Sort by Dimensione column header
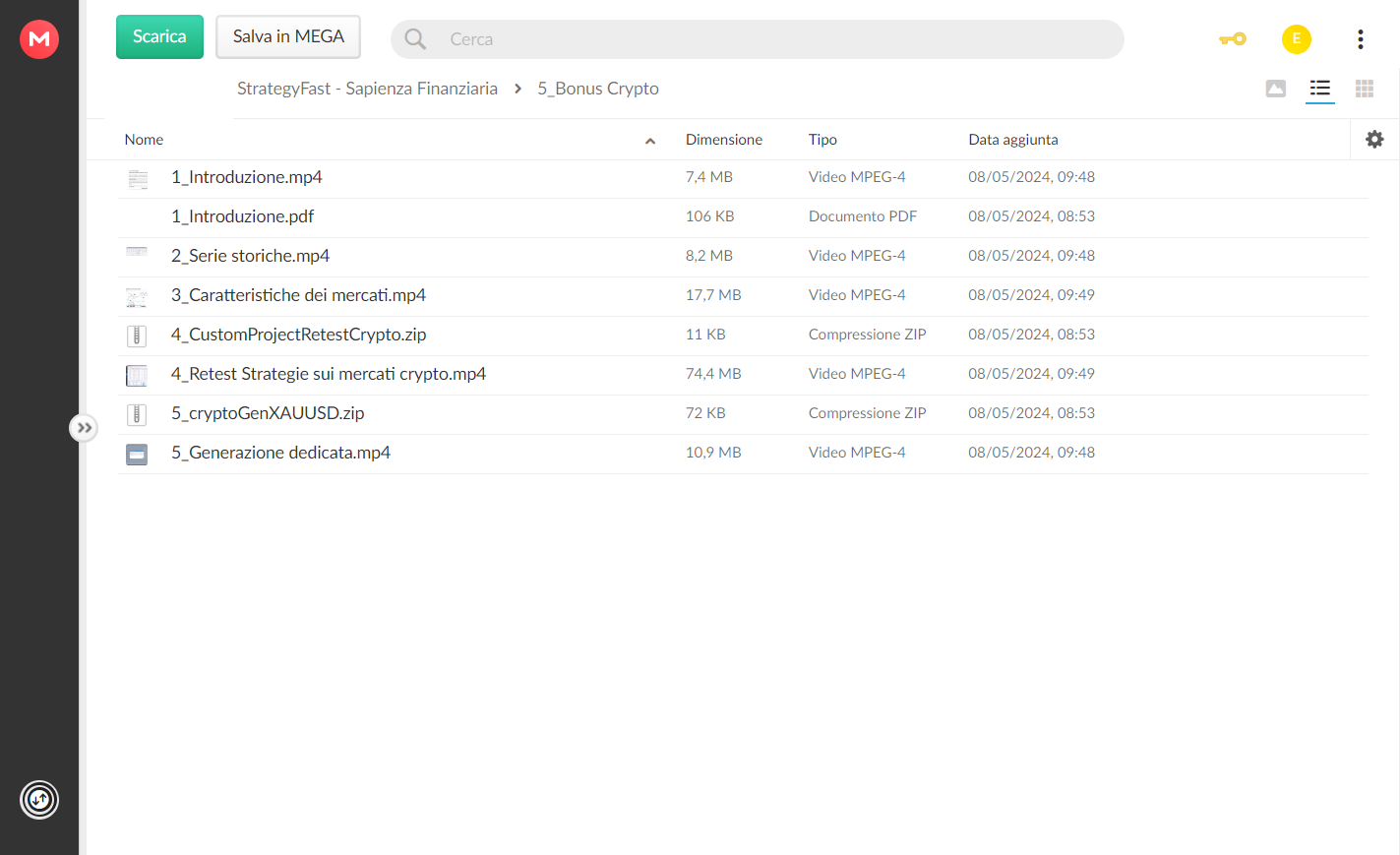 [x=724, y=140]
